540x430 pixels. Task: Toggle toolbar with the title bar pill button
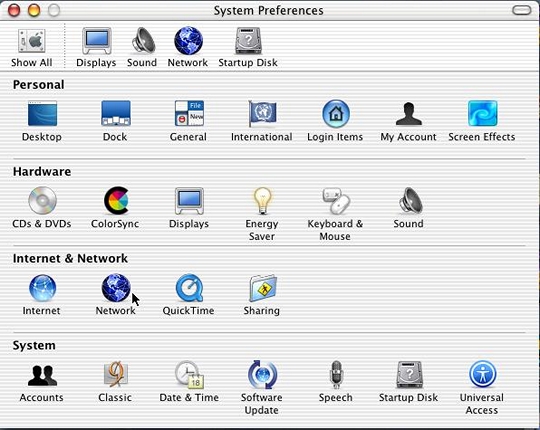pos(521,10)
